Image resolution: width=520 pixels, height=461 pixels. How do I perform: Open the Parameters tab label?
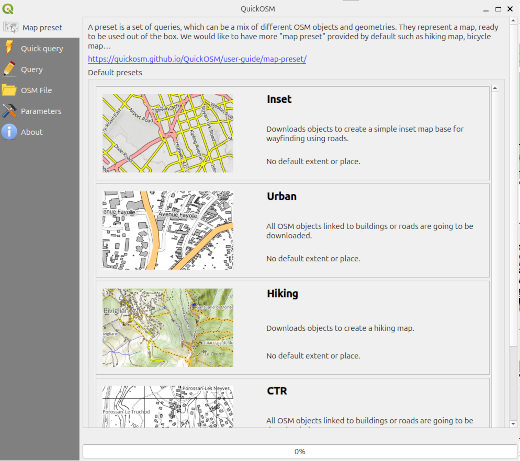pos(41,111)
